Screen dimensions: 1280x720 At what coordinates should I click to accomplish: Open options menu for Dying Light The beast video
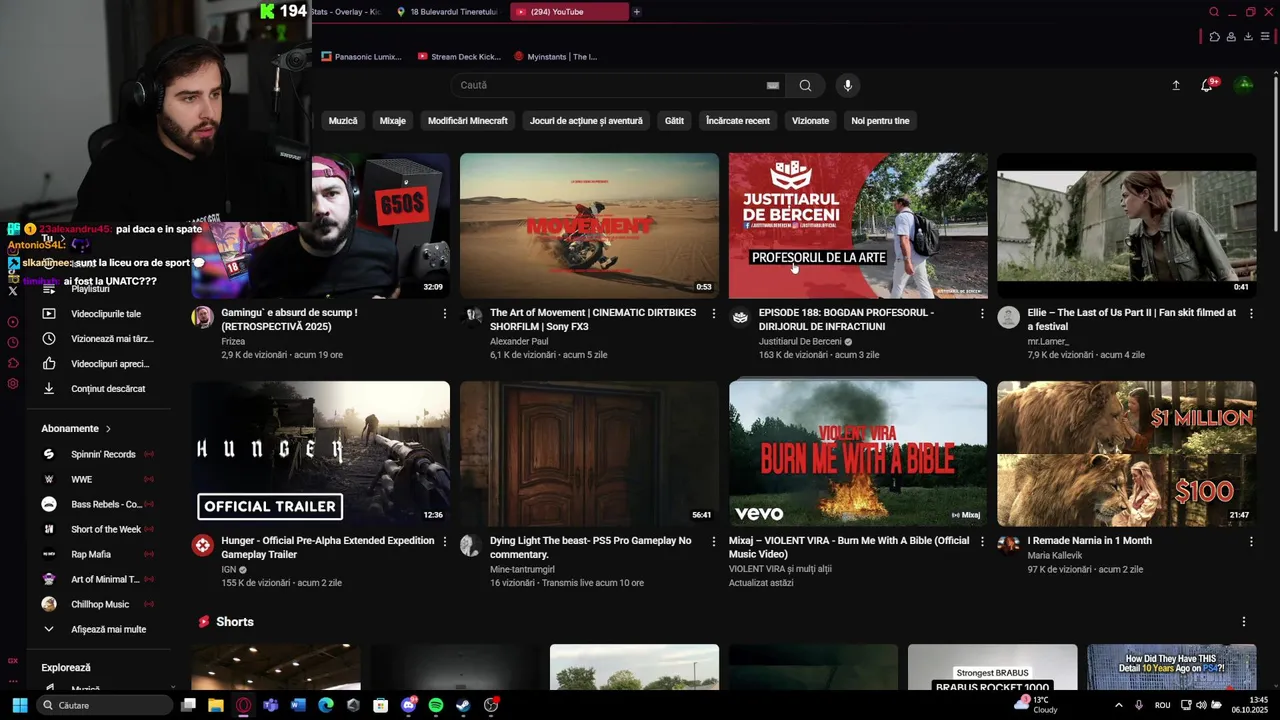pos(713,542)
